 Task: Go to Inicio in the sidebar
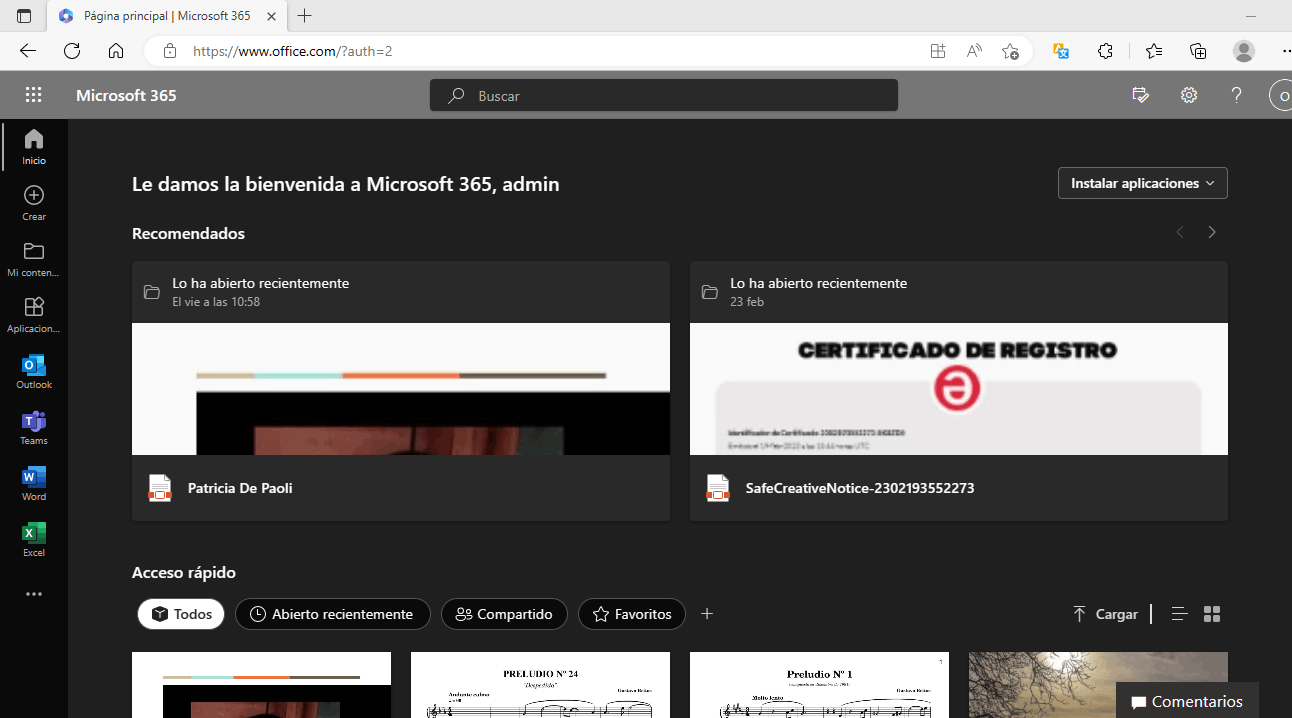34,146
